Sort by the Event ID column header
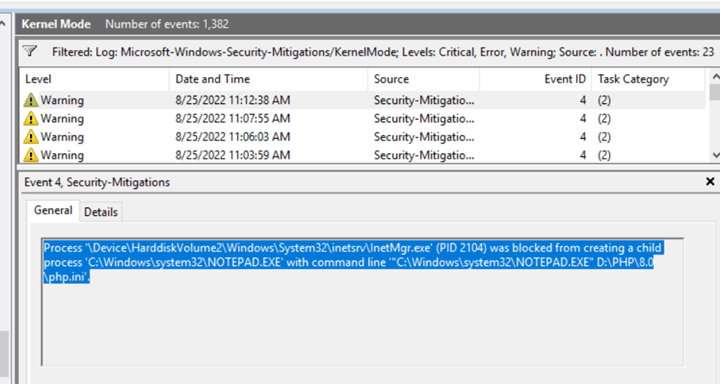This screenshot has width=721, height=385. [x=535, y=79]
